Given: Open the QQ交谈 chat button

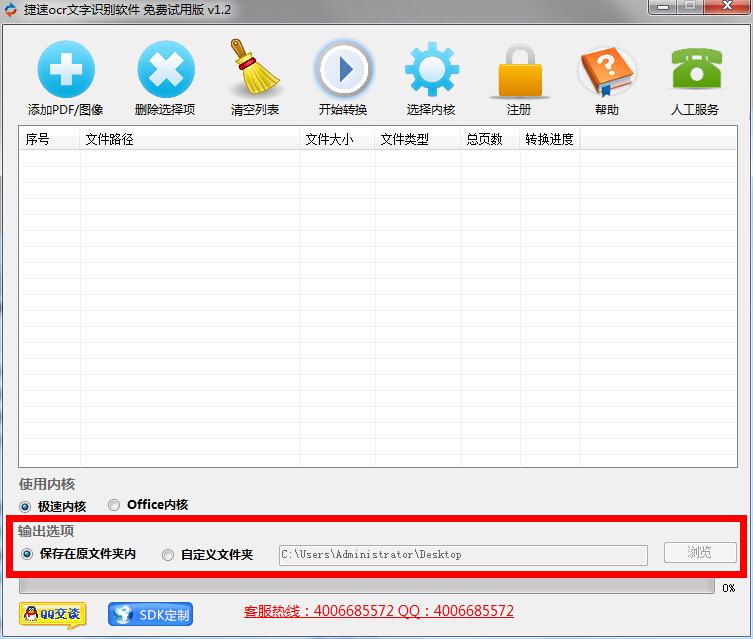Looking at the screenshot, I should 53,615.
